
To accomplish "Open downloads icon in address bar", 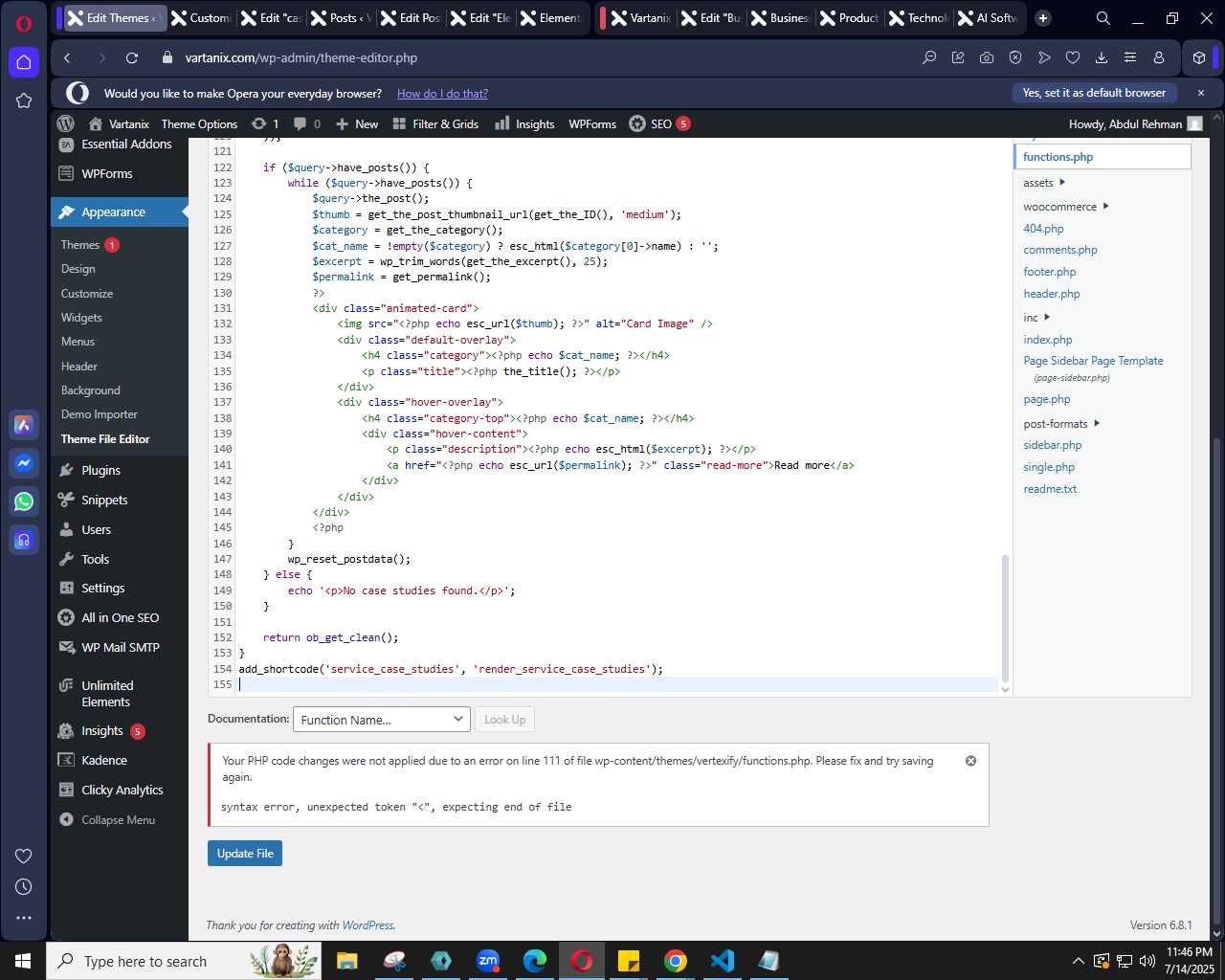I will (x=1102, y=57).
